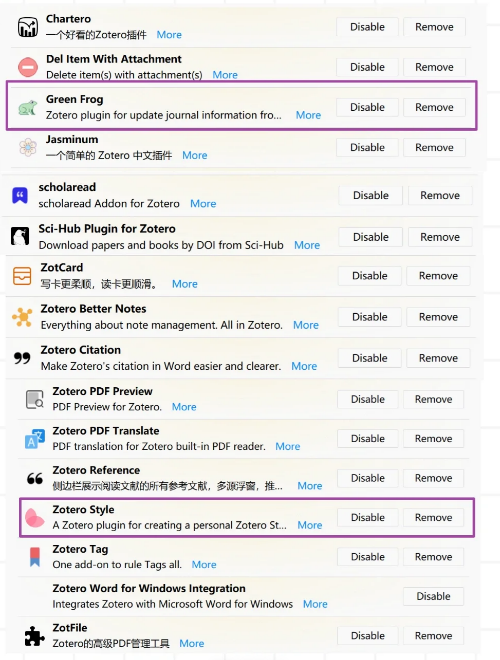Remove the Sci-Hub Plugin for Zotero
This screenshot has height=660, width=500.
point(440,237)
